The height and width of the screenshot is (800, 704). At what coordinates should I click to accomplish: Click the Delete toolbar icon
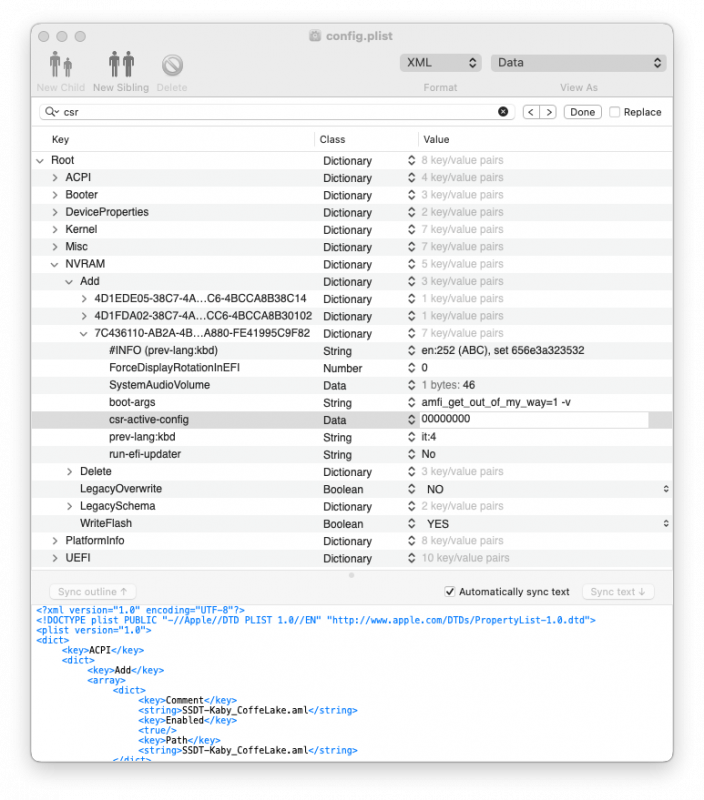point(172,65)
